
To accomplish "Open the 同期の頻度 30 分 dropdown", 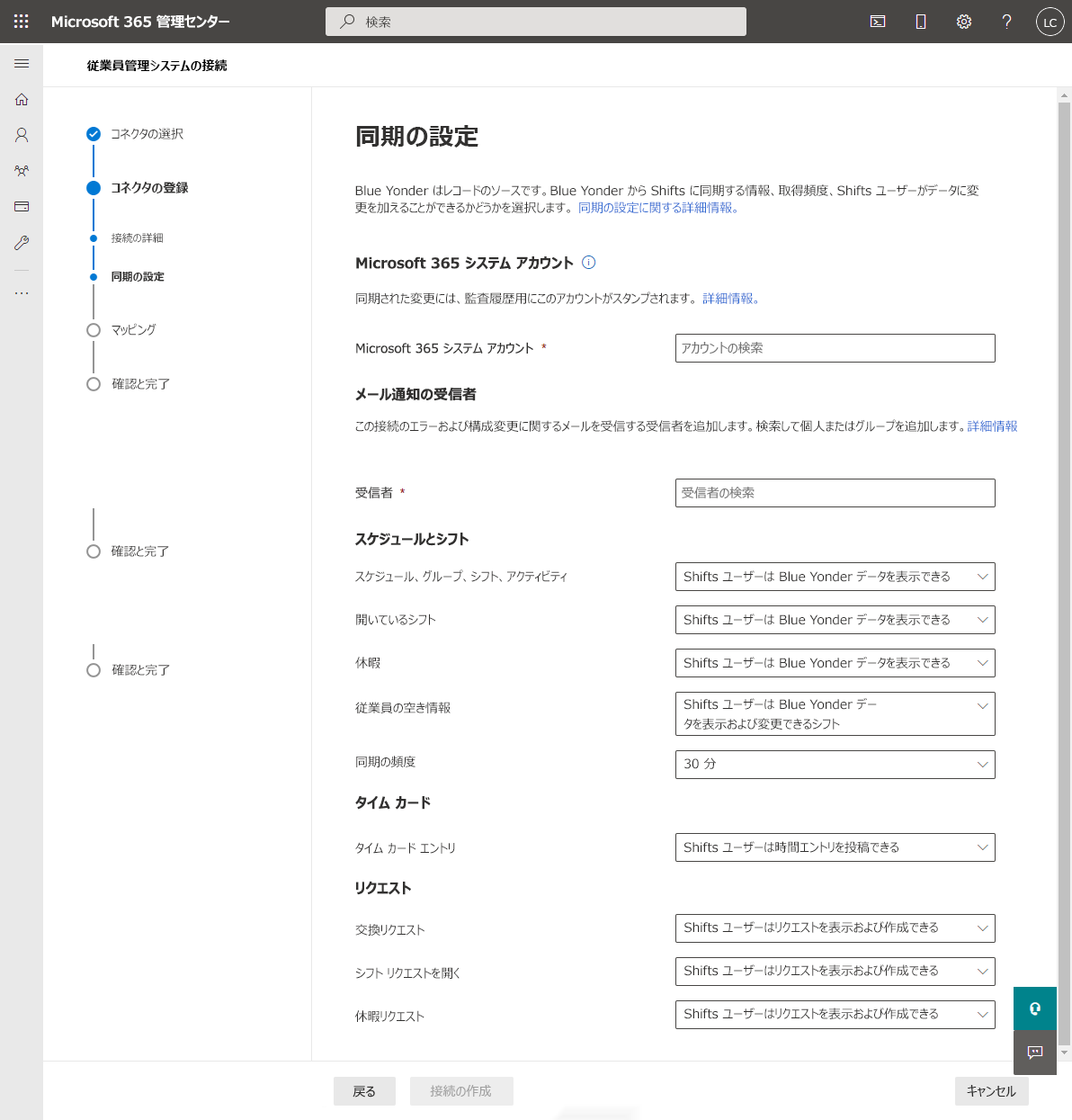I will click(x=835, y=765).
